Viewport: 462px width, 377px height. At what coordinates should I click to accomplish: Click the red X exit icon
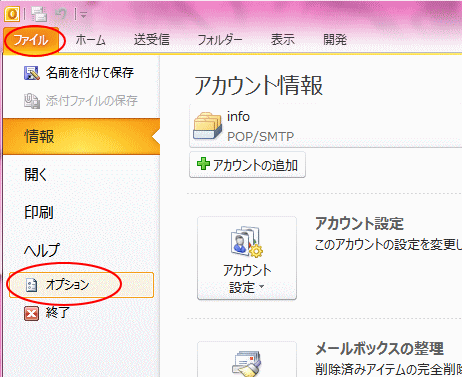[x=31, y=314]
